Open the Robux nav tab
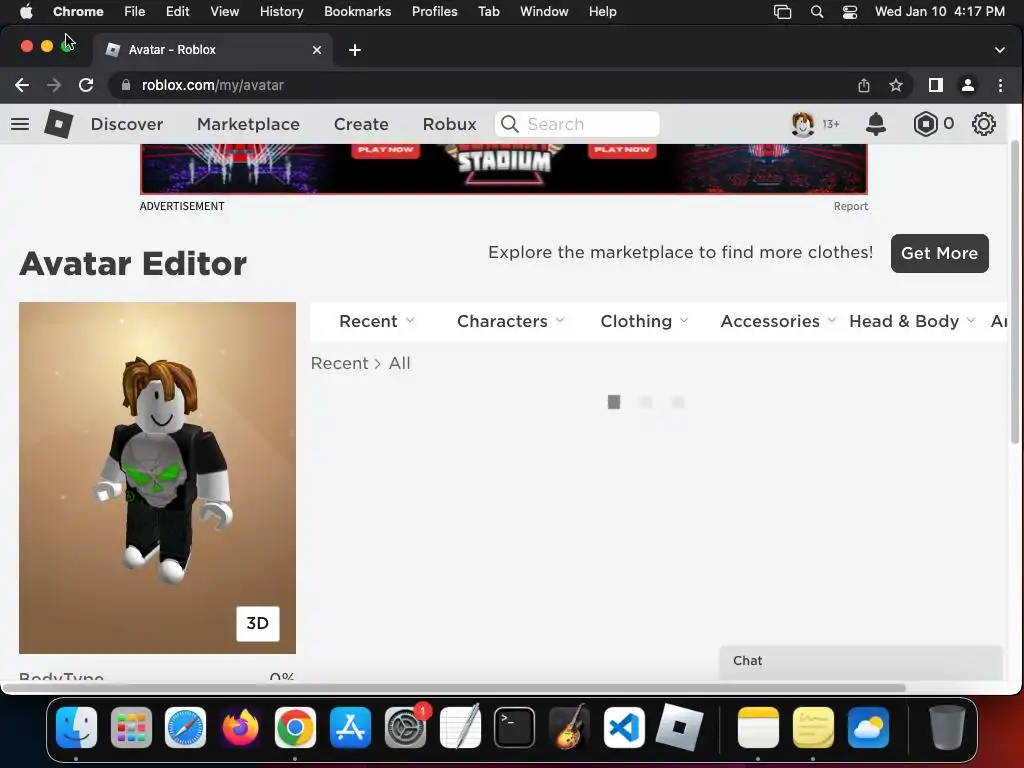Image resolution: width=1024 pixels, height=768 pixels. point(449,124)
